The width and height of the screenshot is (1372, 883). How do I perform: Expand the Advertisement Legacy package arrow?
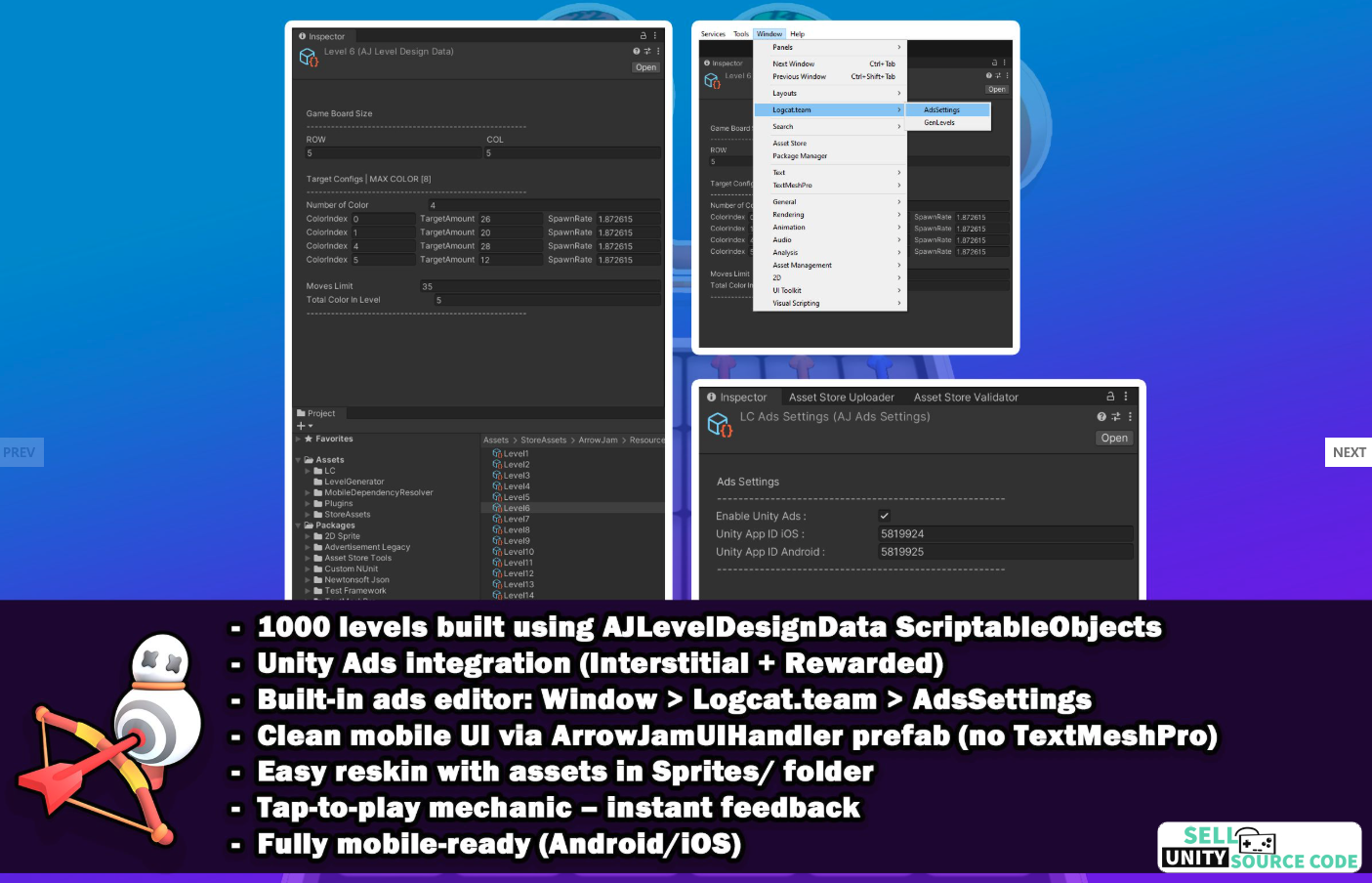tap(308, 547)
